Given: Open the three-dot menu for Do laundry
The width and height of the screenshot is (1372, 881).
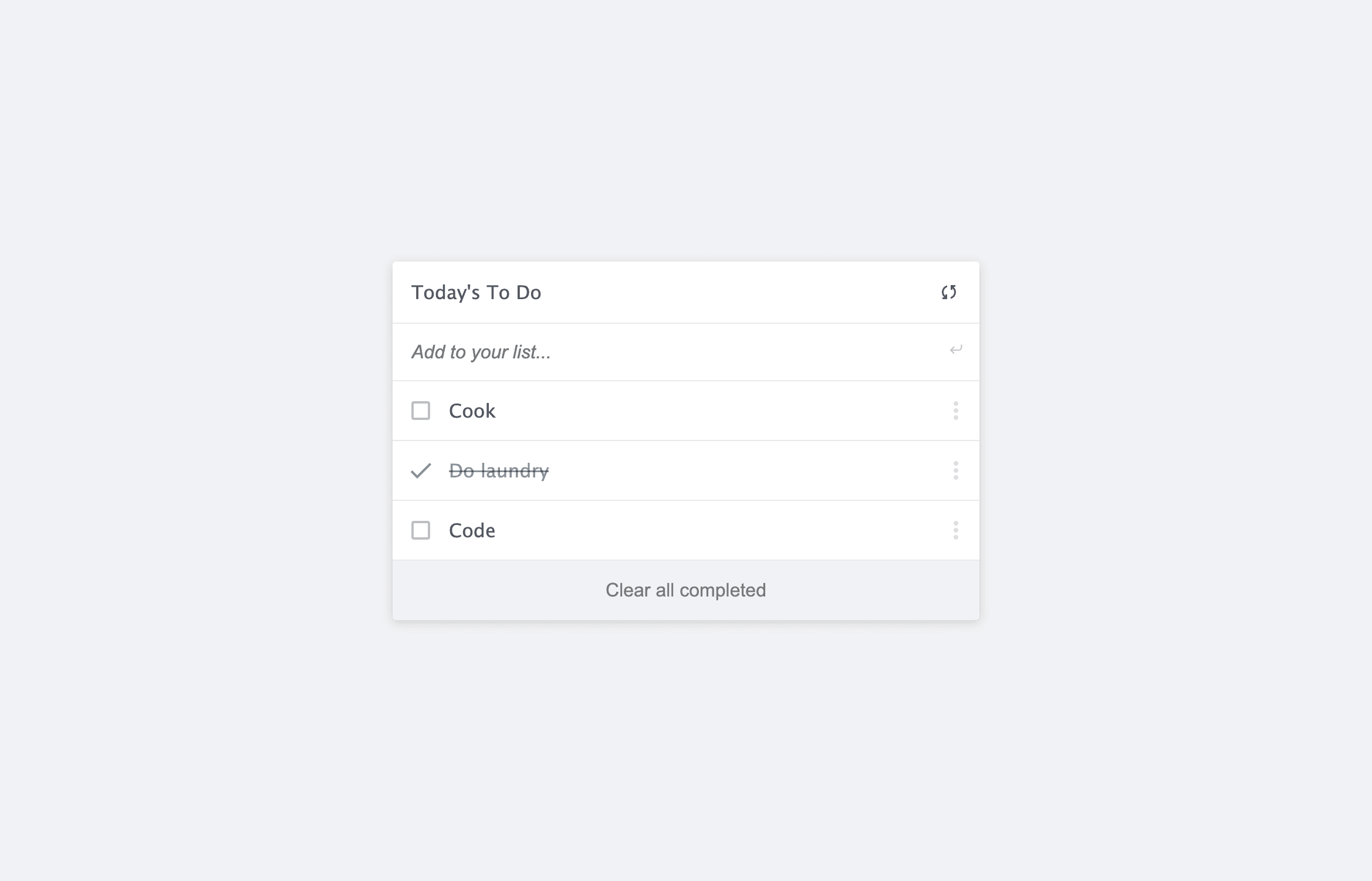Looking at the screenshot, I should point(956,470).
